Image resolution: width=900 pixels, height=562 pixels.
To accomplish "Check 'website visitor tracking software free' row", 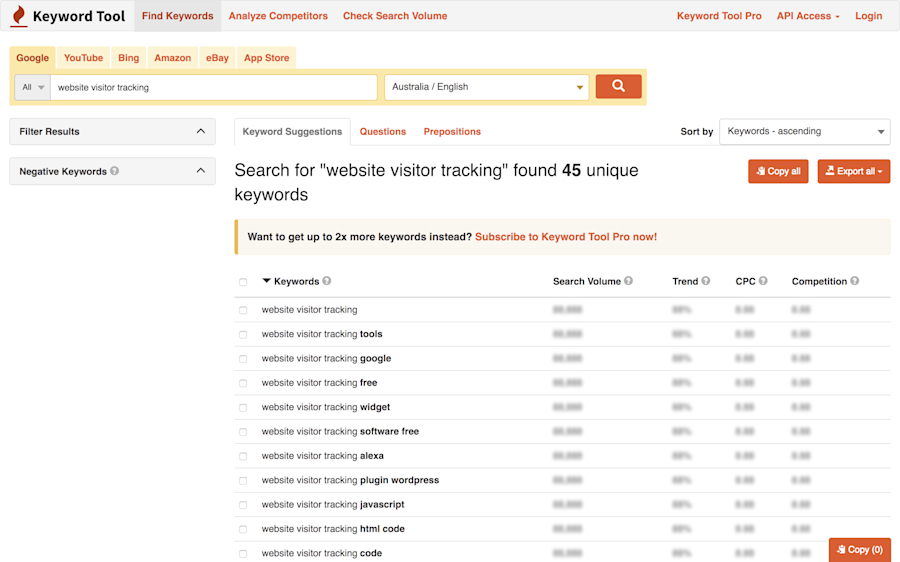I will [243, 432].
